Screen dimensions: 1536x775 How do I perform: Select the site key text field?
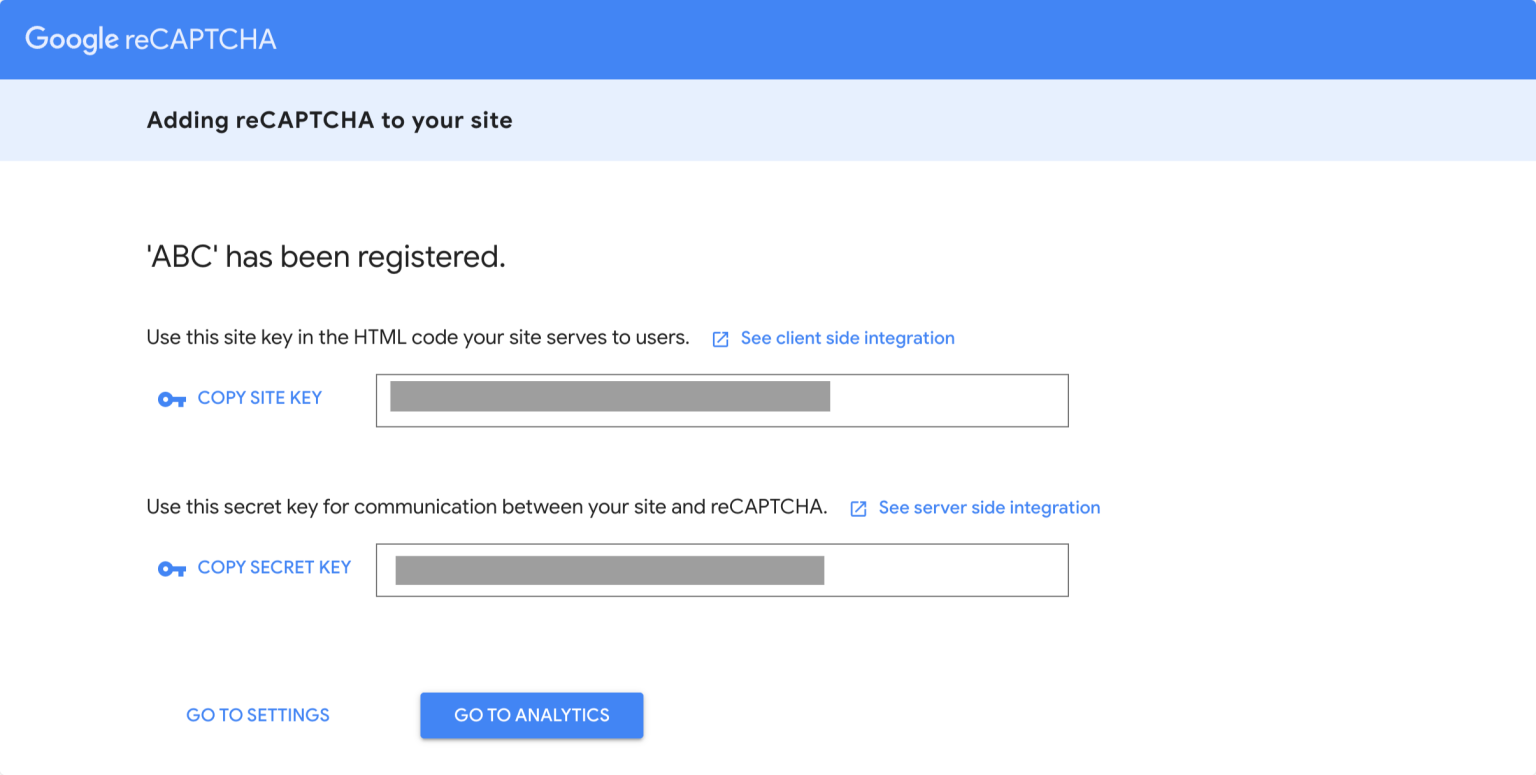tap(950, 400)
